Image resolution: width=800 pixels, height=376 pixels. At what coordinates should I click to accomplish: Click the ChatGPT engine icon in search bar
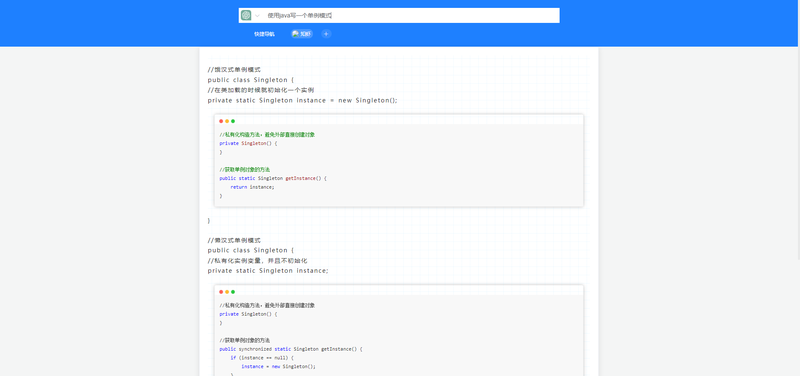[246, 15]
